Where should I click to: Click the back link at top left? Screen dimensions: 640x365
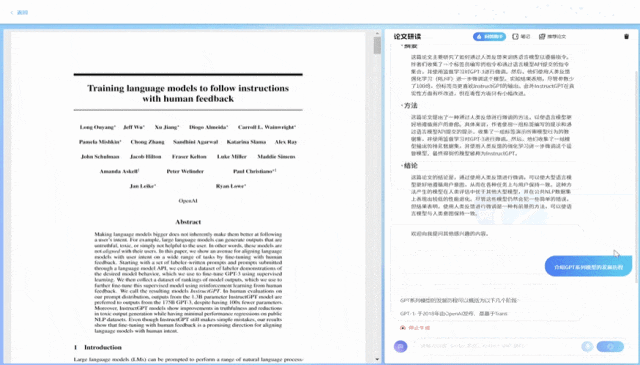coord(19,13)
